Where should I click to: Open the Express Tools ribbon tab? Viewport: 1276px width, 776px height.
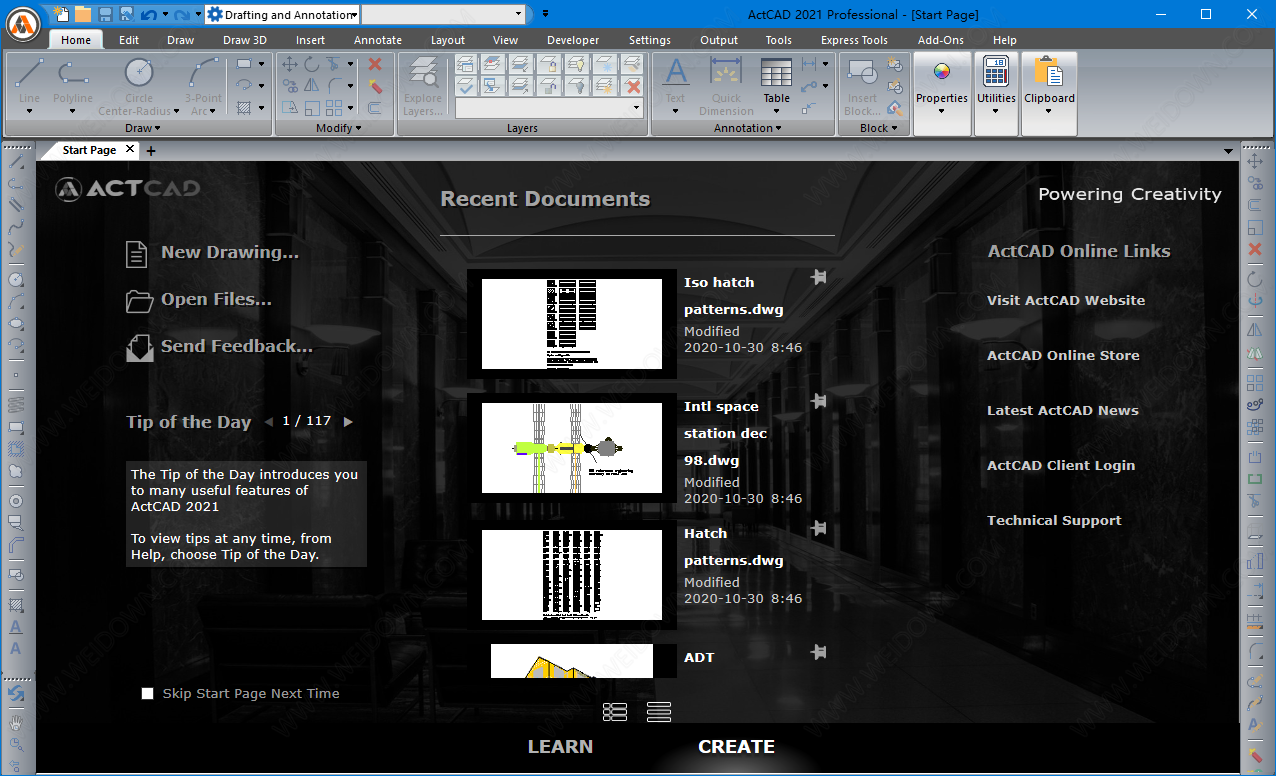click(854, 40)
